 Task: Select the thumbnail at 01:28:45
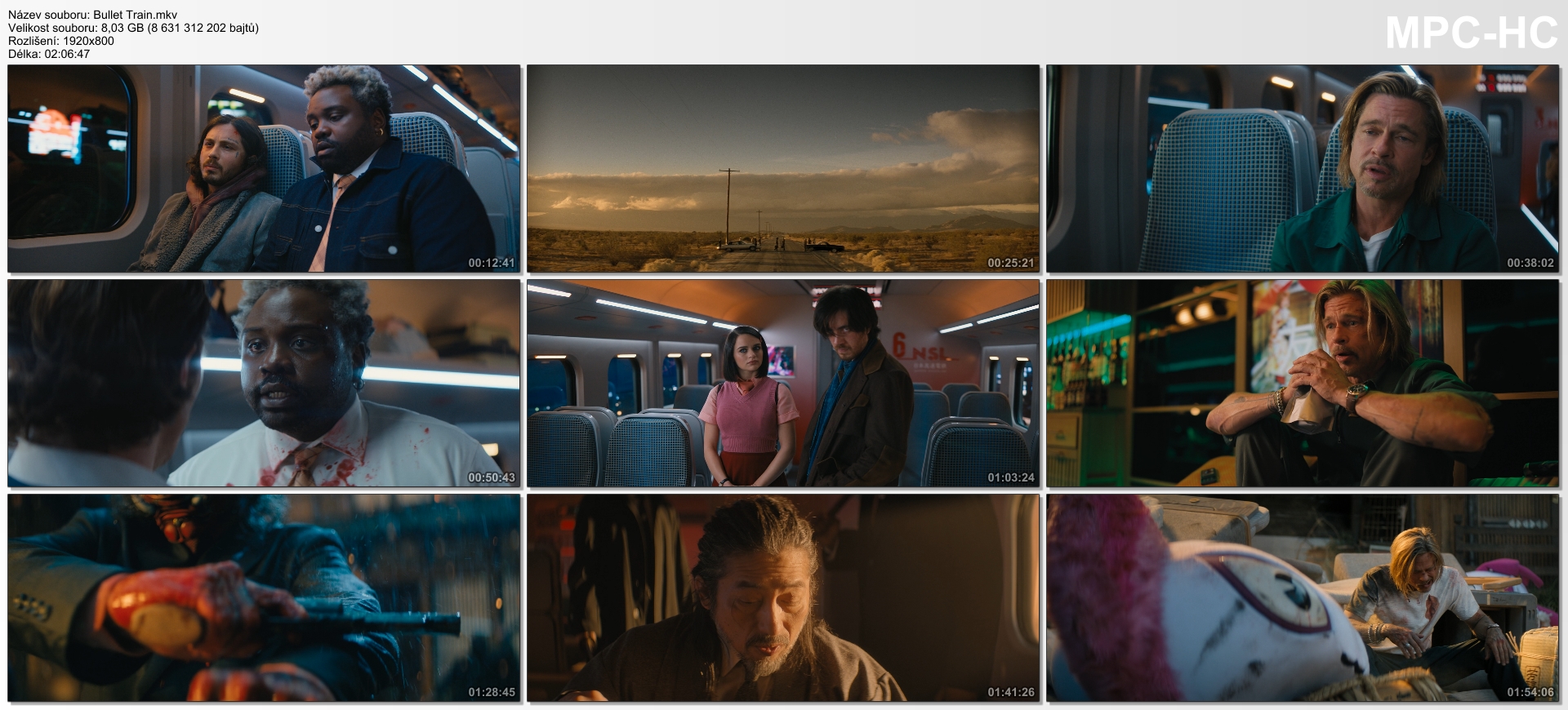[x=264, y=597]
